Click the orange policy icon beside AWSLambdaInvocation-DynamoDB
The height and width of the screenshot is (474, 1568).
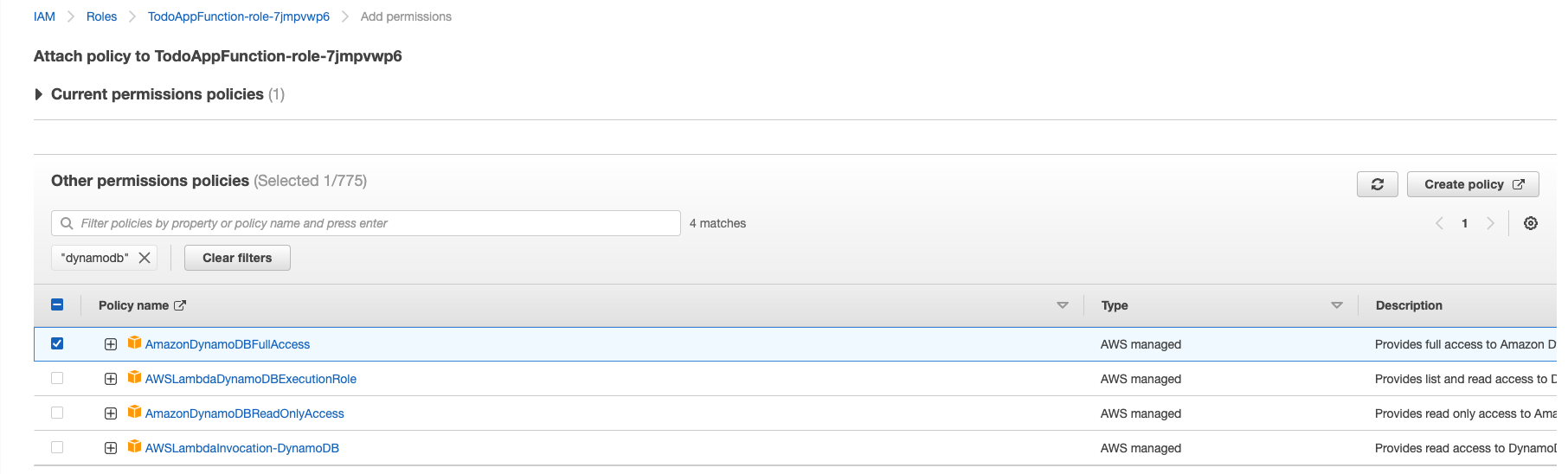click(134, 446)
